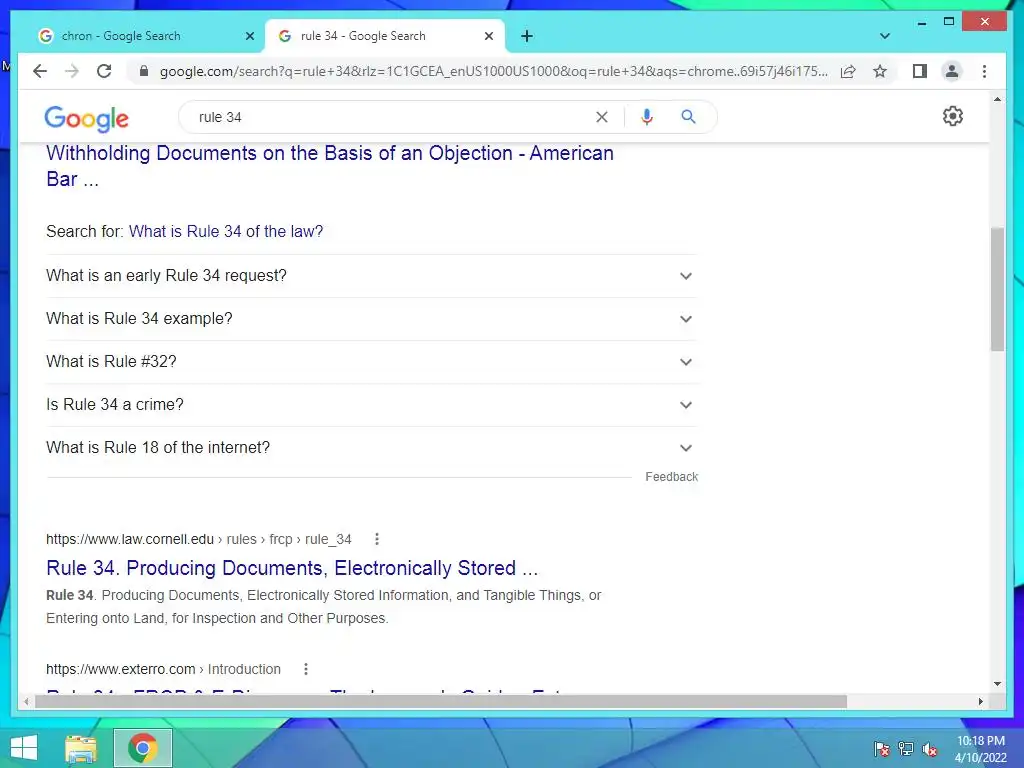The image size is (1024, 768).
Task: Reload the current page
Action: (104, 71)
